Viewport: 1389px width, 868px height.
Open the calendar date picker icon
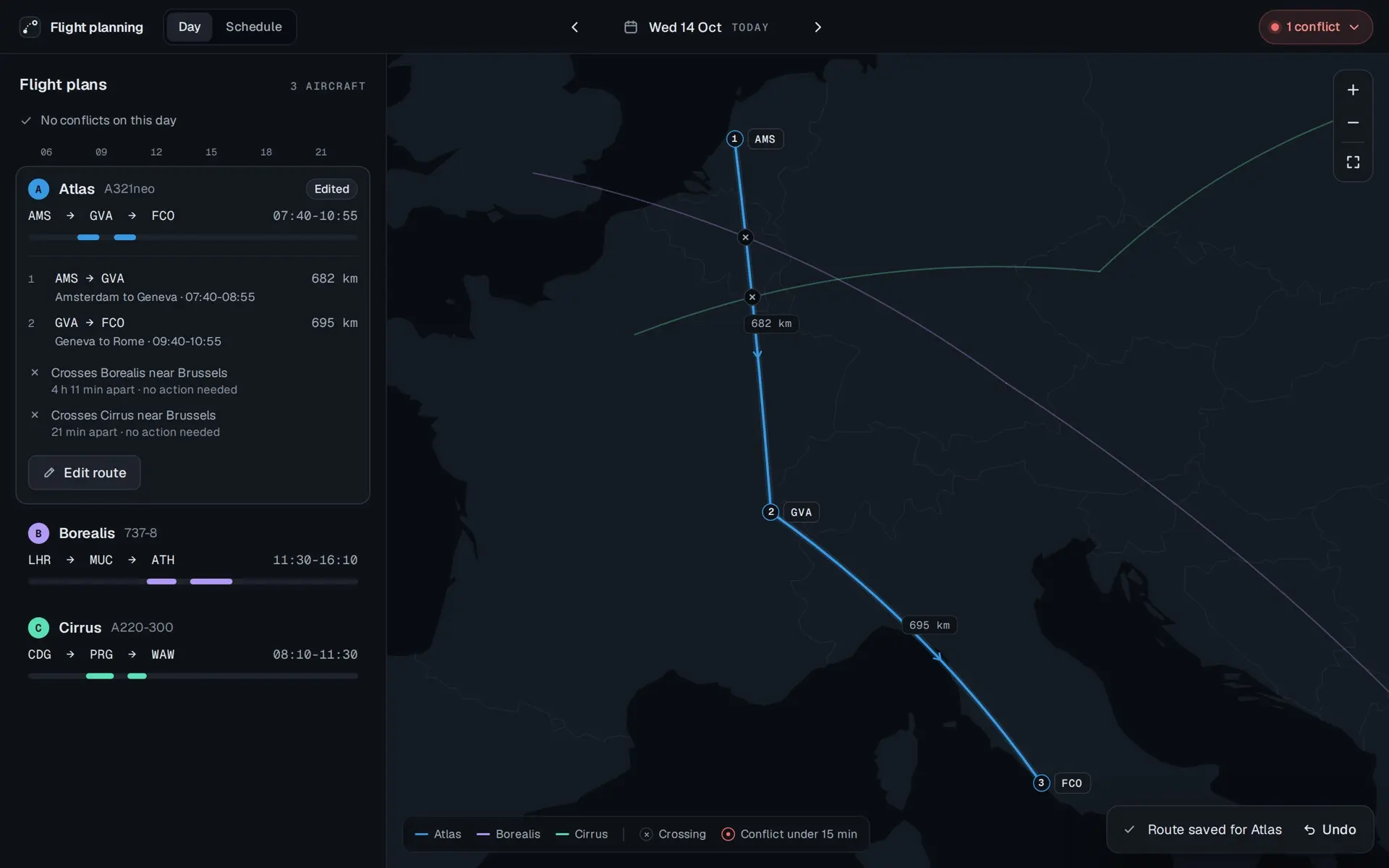[x=631, y=27]
